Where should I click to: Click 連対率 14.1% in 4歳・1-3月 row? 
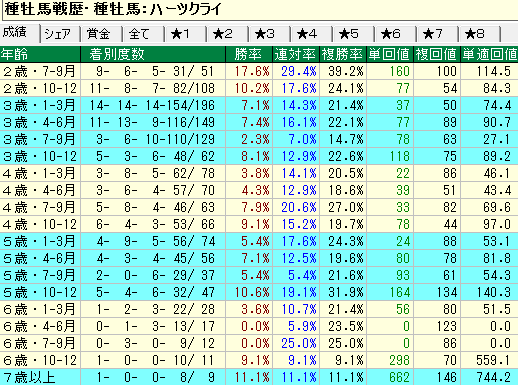(x=296, y=173)
